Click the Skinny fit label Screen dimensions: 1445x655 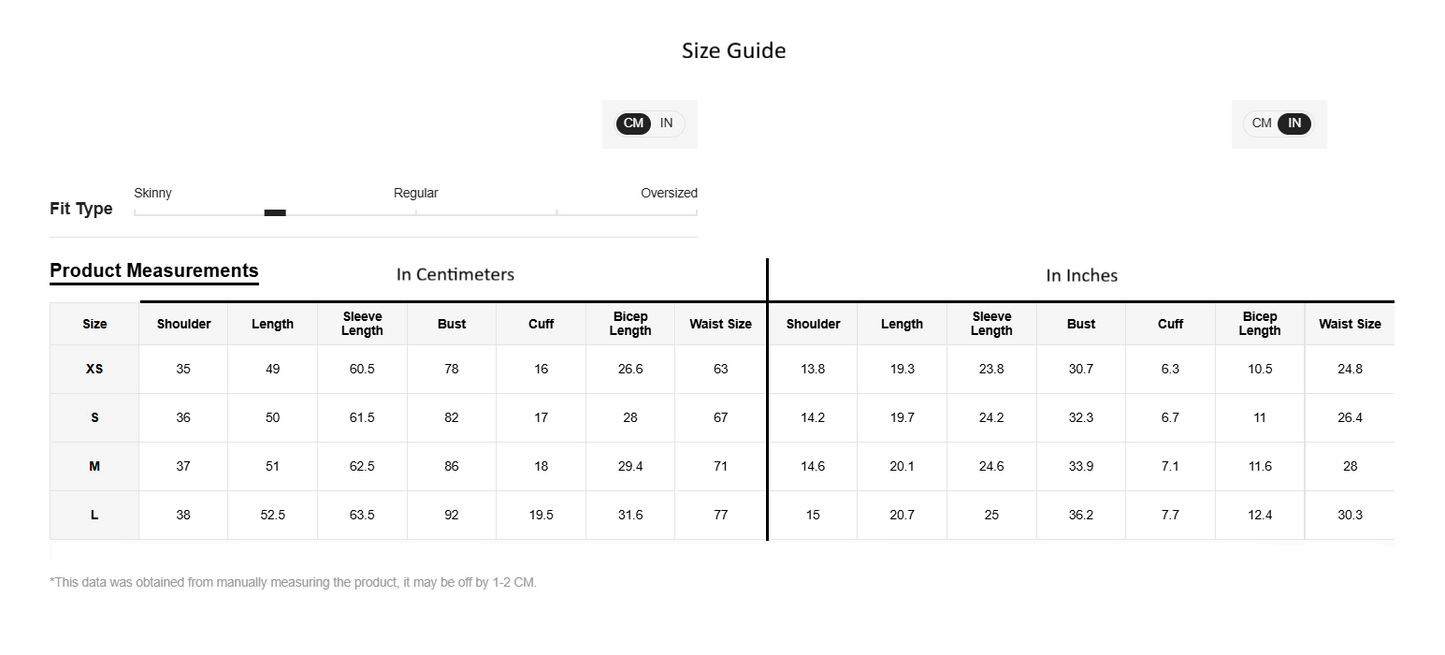[x=153, y=193]
